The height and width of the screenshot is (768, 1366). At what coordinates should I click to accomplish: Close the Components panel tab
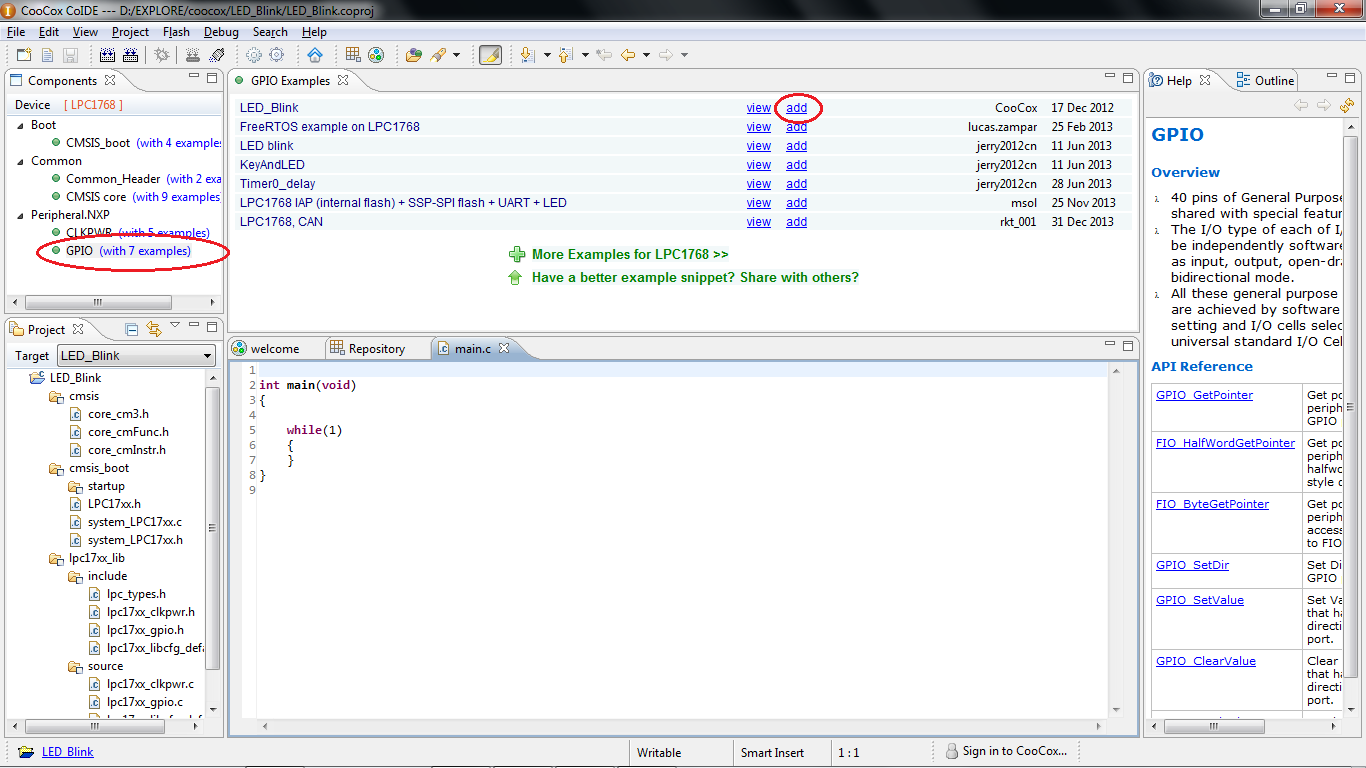pyautogui.click(x=110, y=80)
